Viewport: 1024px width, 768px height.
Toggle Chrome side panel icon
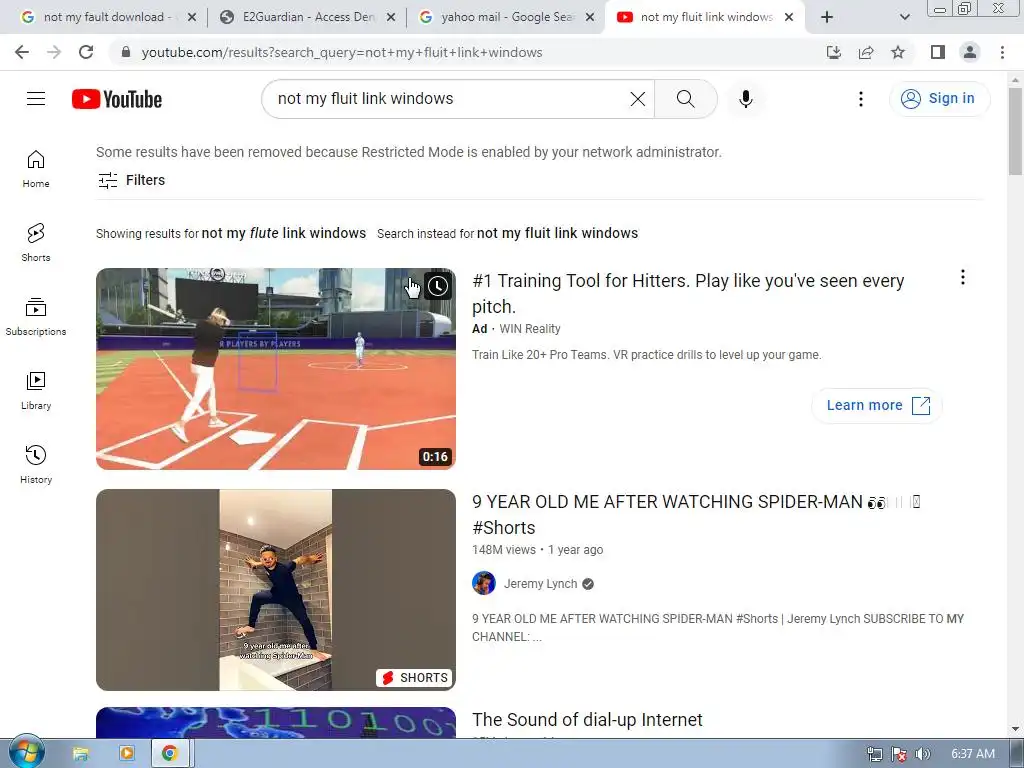938,52
